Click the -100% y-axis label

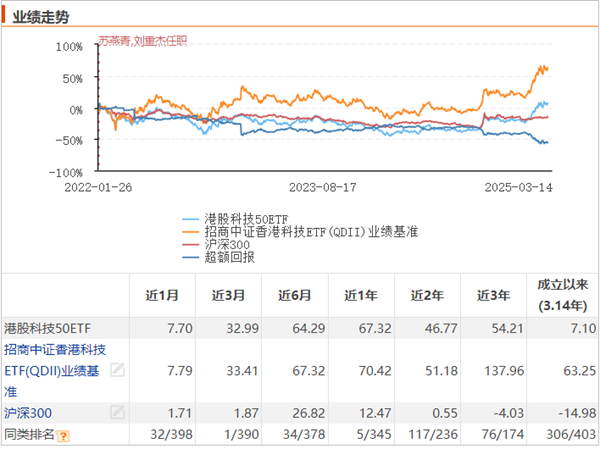pyautogui.click(x=65, y=173)
